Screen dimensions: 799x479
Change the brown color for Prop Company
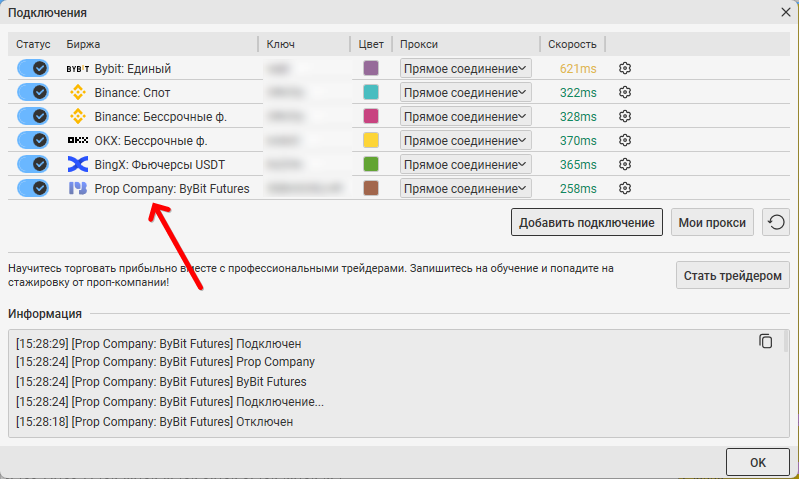(371, 188)
